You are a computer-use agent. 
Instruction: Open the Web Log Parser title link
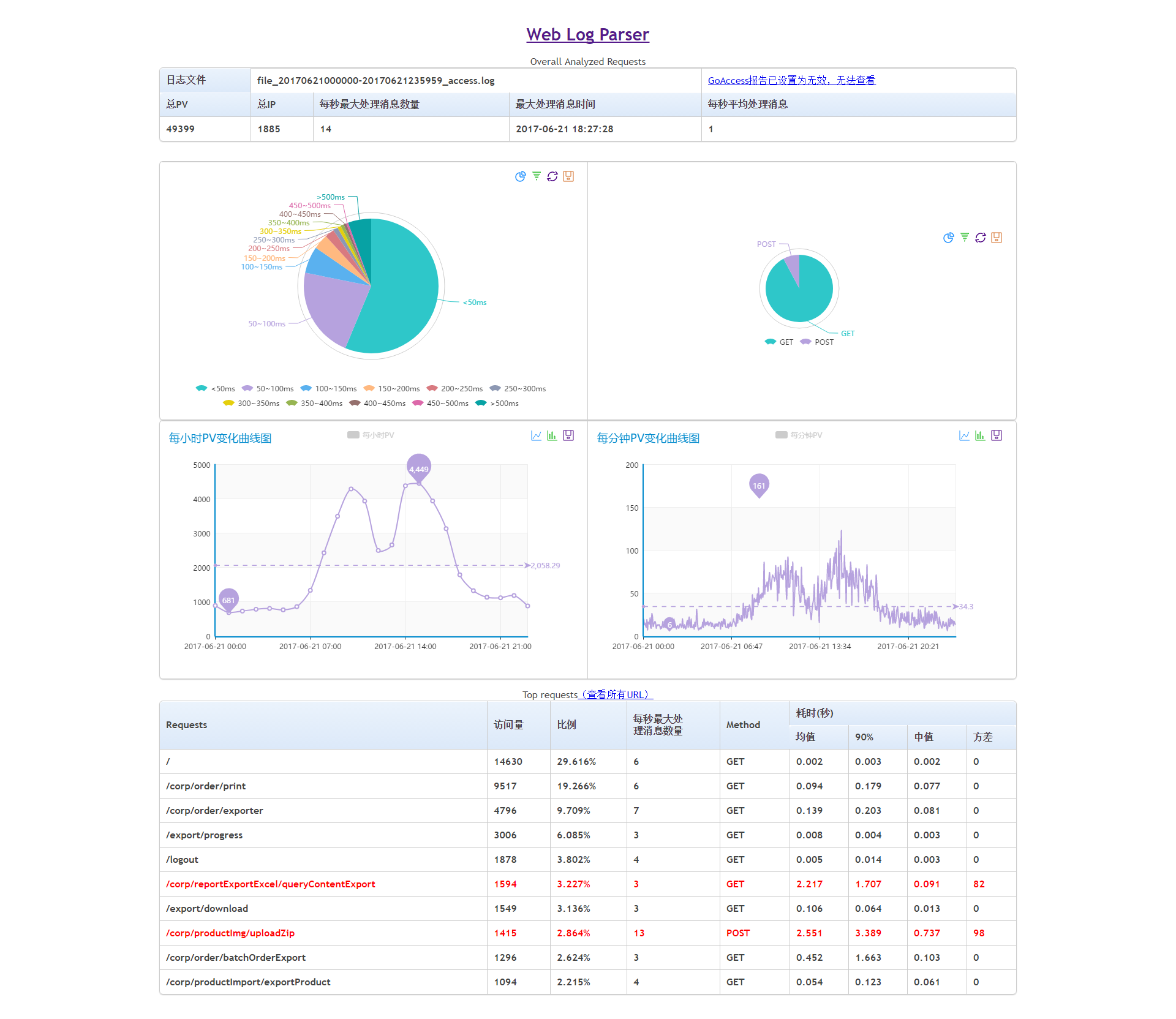point(587,35)
